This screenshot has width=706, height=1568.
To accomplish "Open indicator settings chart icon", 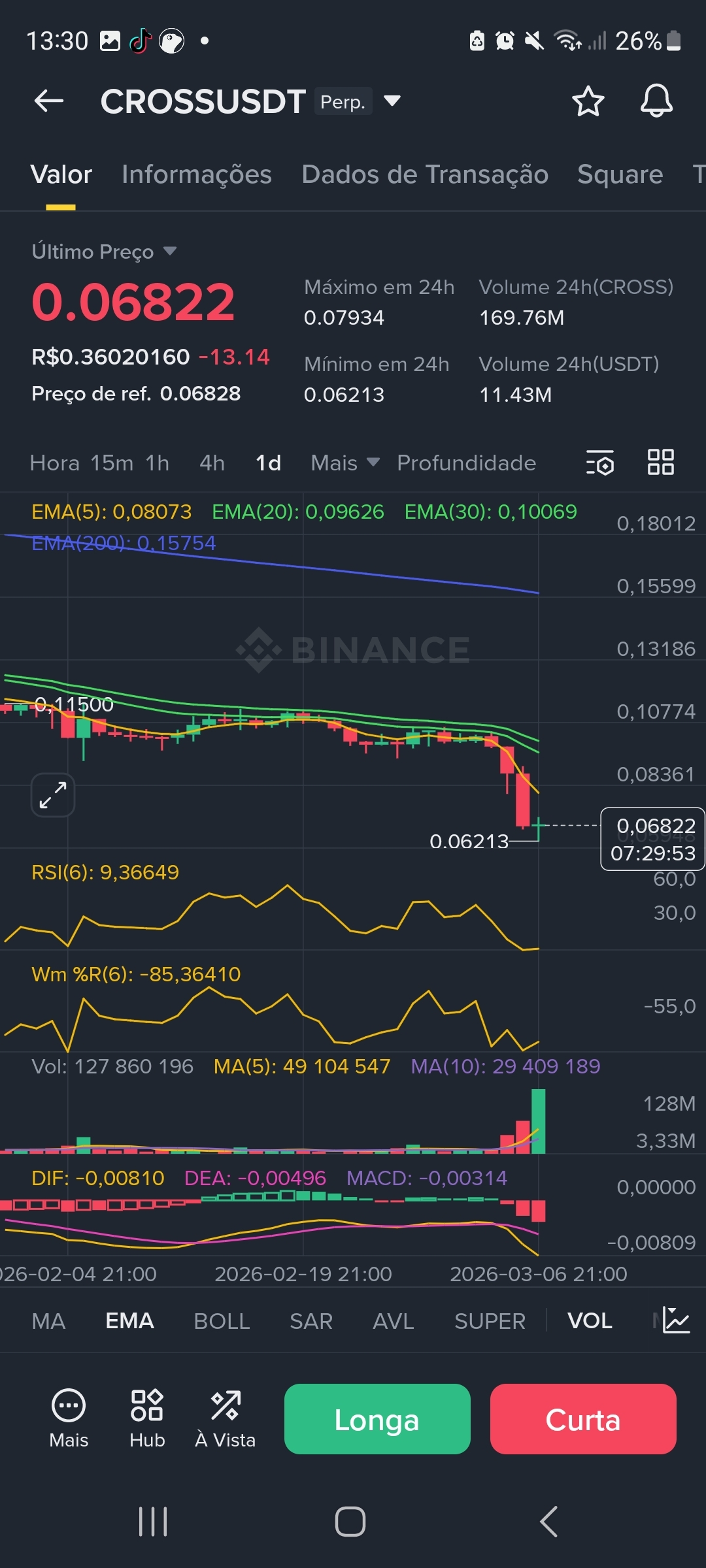I will 676,1320.
